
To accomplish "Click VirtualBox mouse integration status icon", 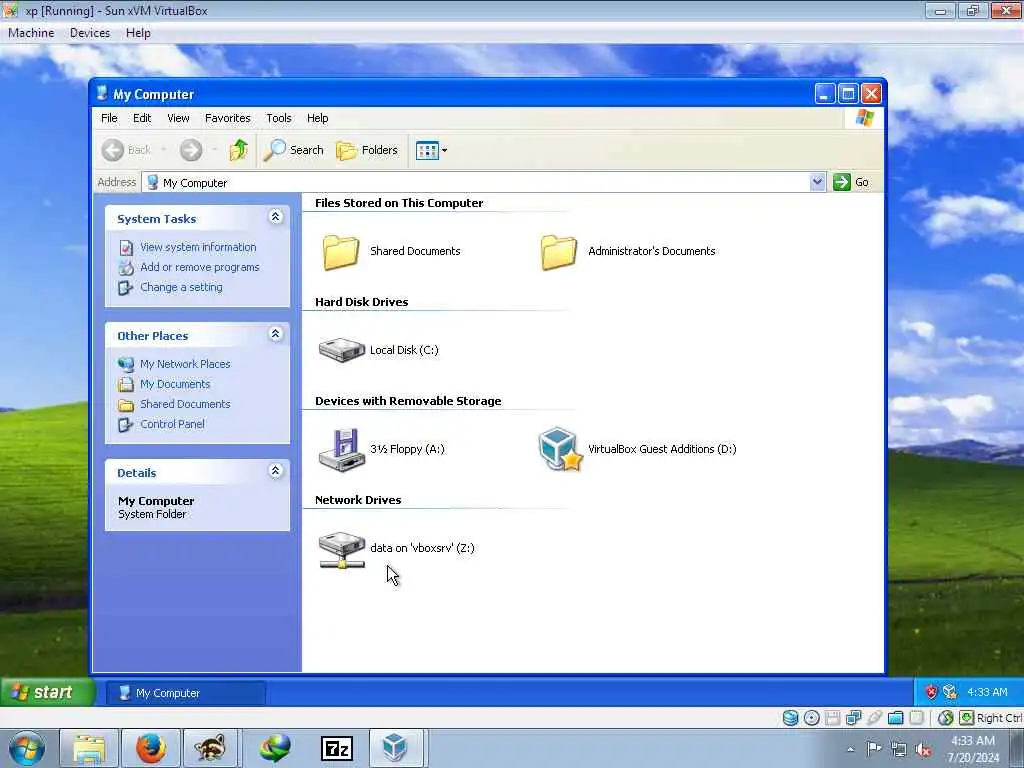I will click(945, 718).
